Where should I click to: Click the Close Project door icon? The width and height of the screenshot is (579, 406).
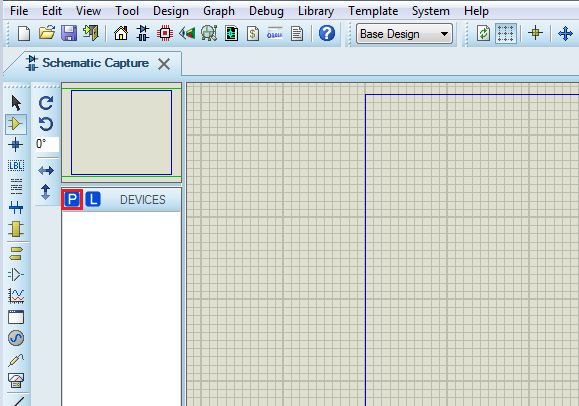(x=91, y=34)
